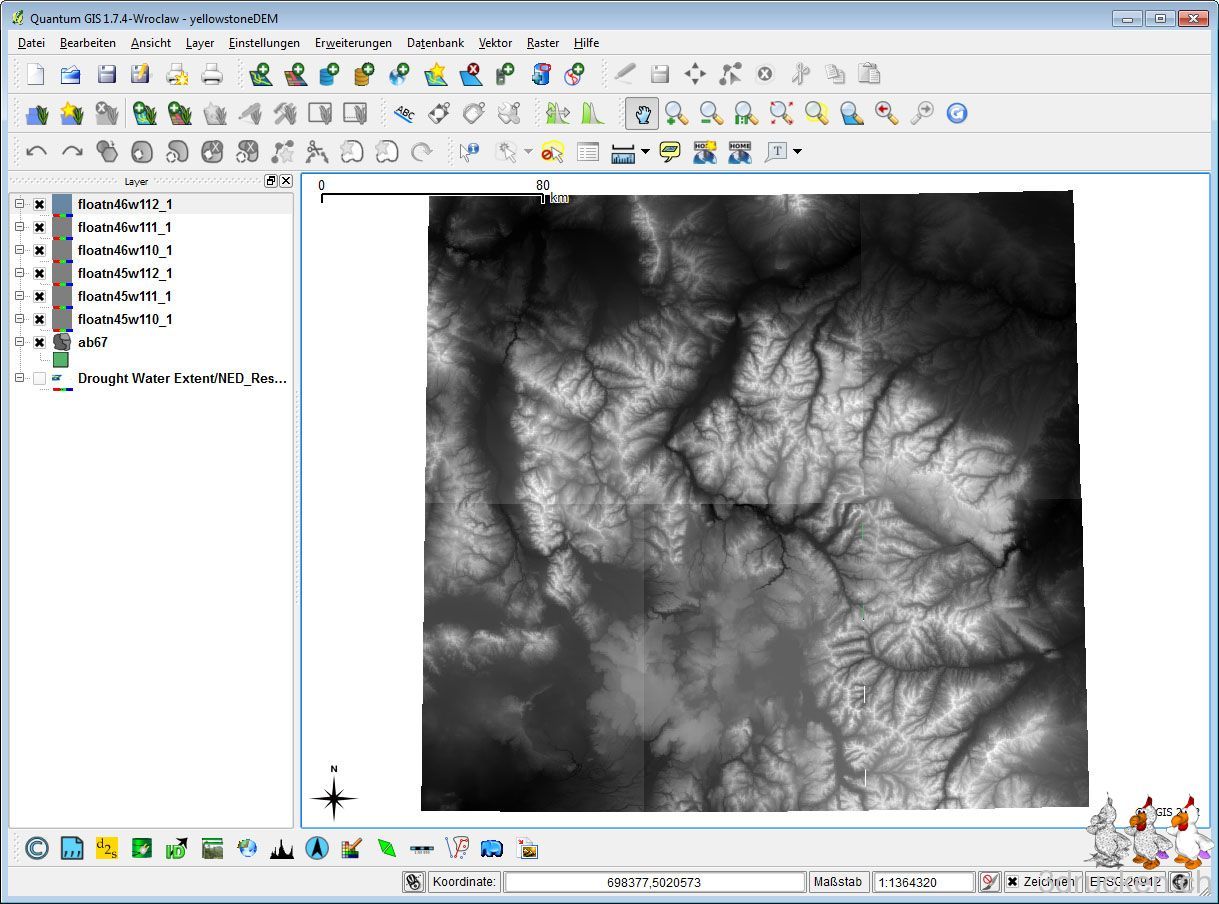Click the Save Project floppy icon
The image size is (1219, 904).
(106, 74)
